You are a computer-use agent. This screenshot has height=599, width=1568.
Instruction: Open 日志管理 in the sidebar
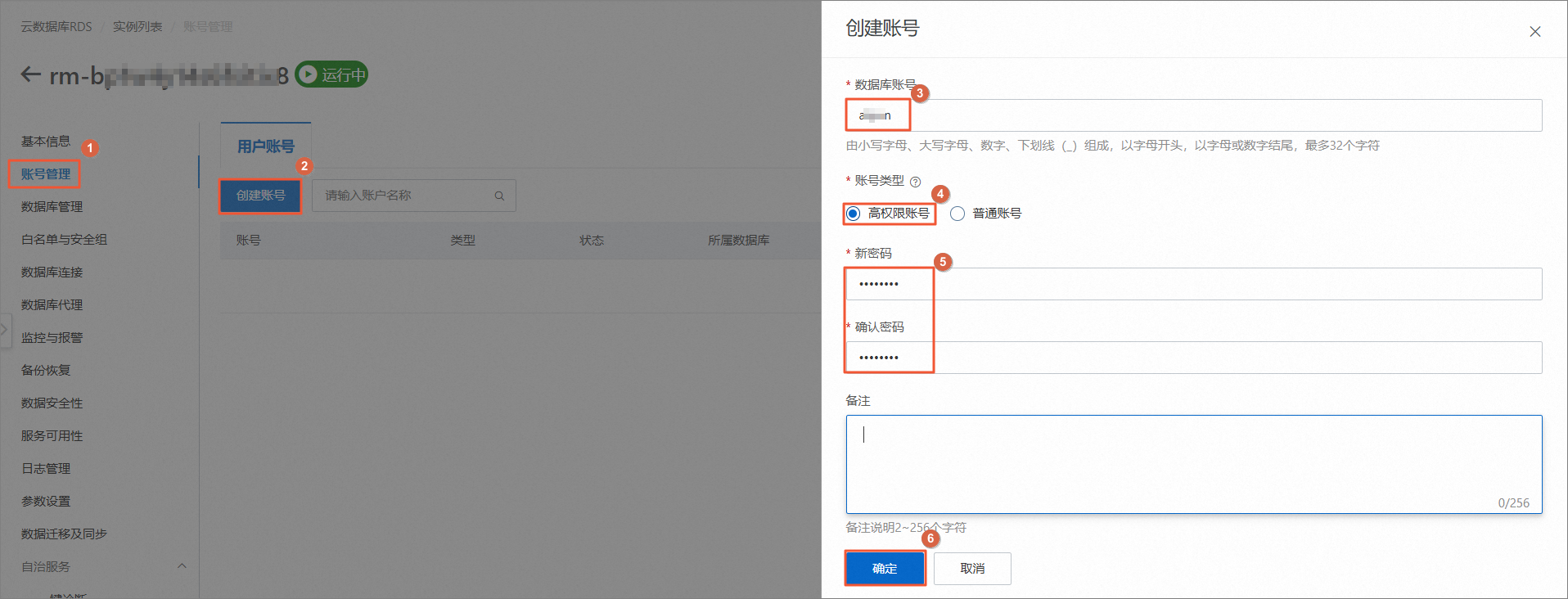click(46, 469)
